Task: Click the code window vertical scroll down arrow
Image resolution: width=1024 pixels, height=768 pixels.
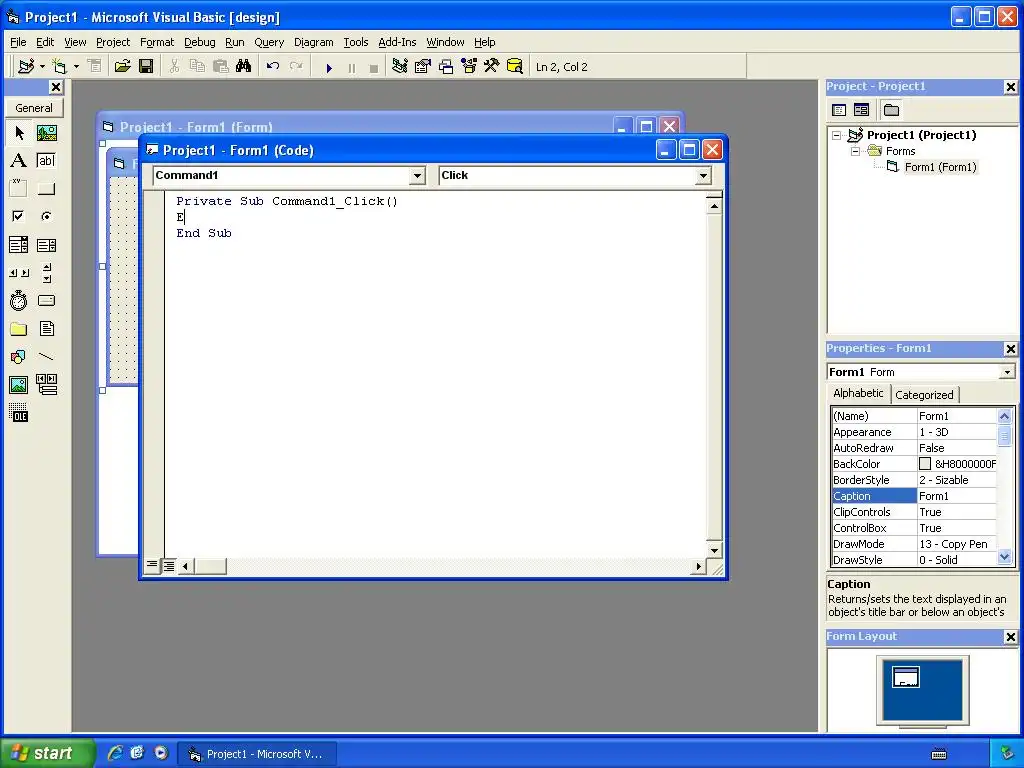Action: pos(714,551)
